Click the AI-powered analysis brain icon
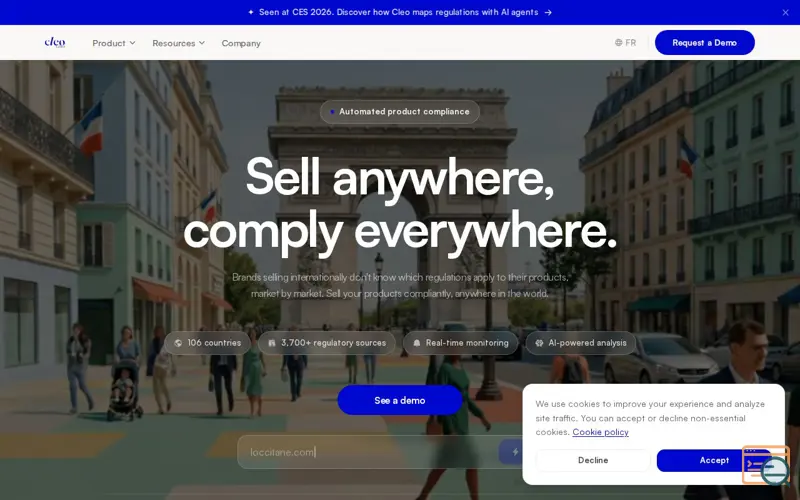The height and width of the screenshot is (500, 800). [x=539, y=343]
